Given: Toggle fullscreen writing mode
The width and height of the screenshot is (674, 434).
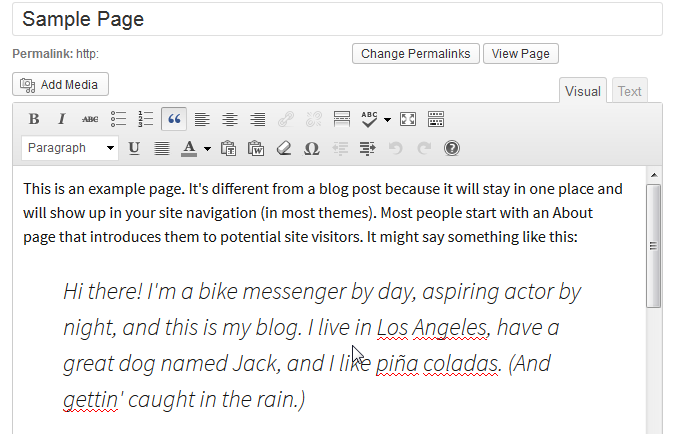Looking at the screenshot, I should tap(407, 119).
